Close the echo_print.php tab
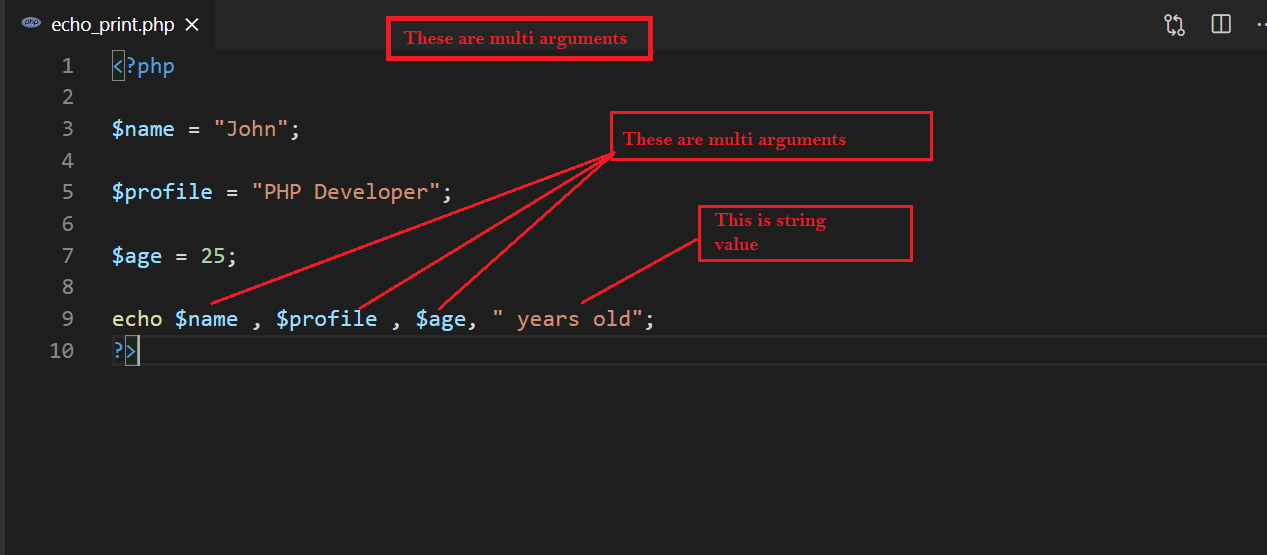 pyautogui.click(x=192, y=25)
